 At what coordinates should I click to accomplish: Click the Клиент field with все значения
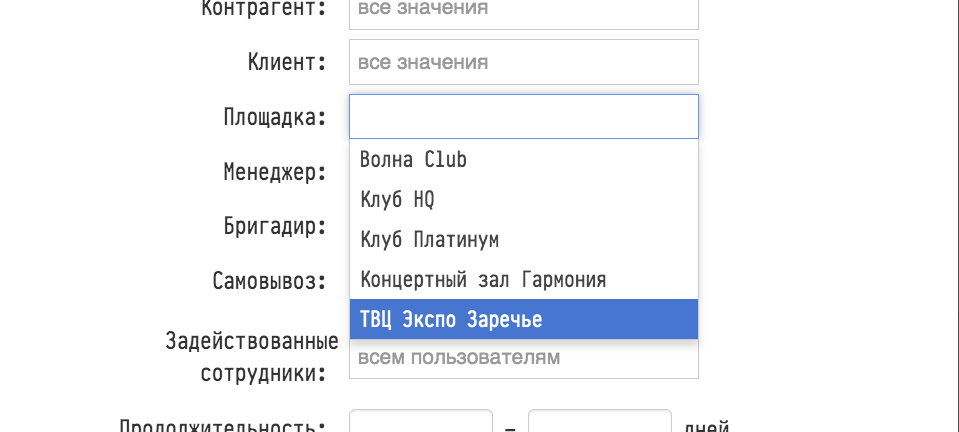click(523, 62)
